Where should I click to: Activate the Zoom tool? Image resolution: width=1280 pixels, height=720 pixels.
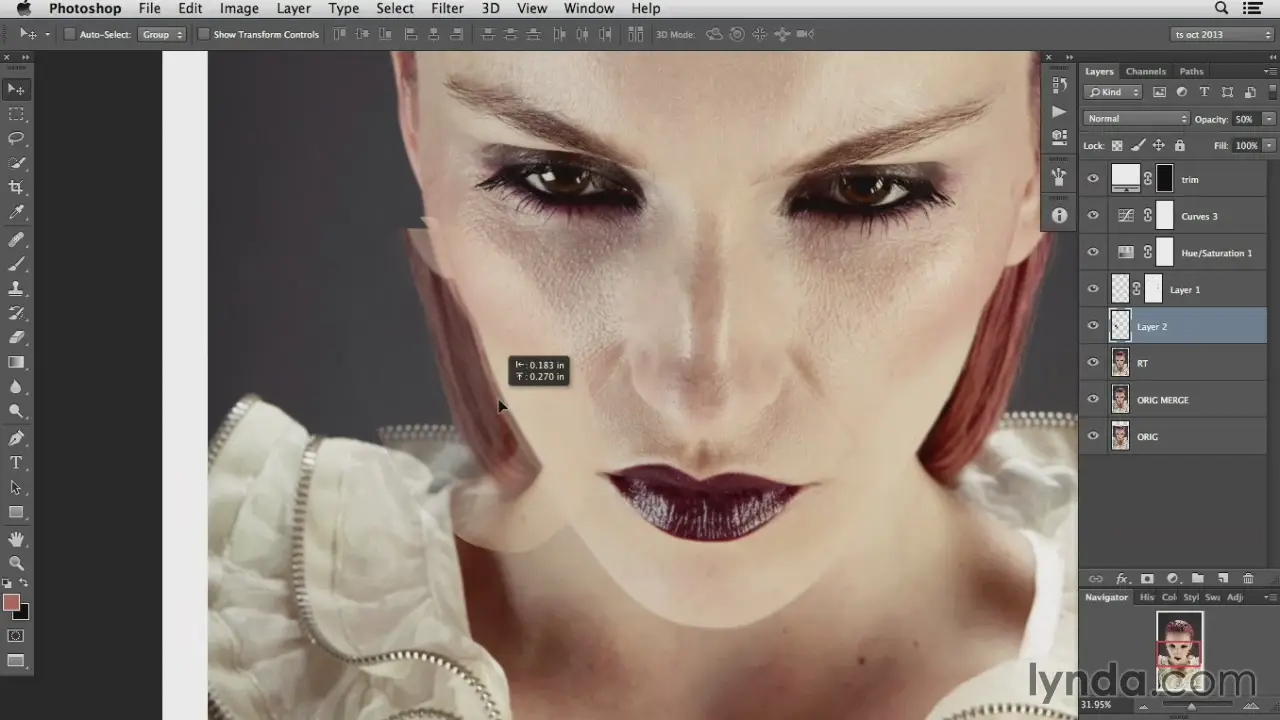click(x=16, y=563)
